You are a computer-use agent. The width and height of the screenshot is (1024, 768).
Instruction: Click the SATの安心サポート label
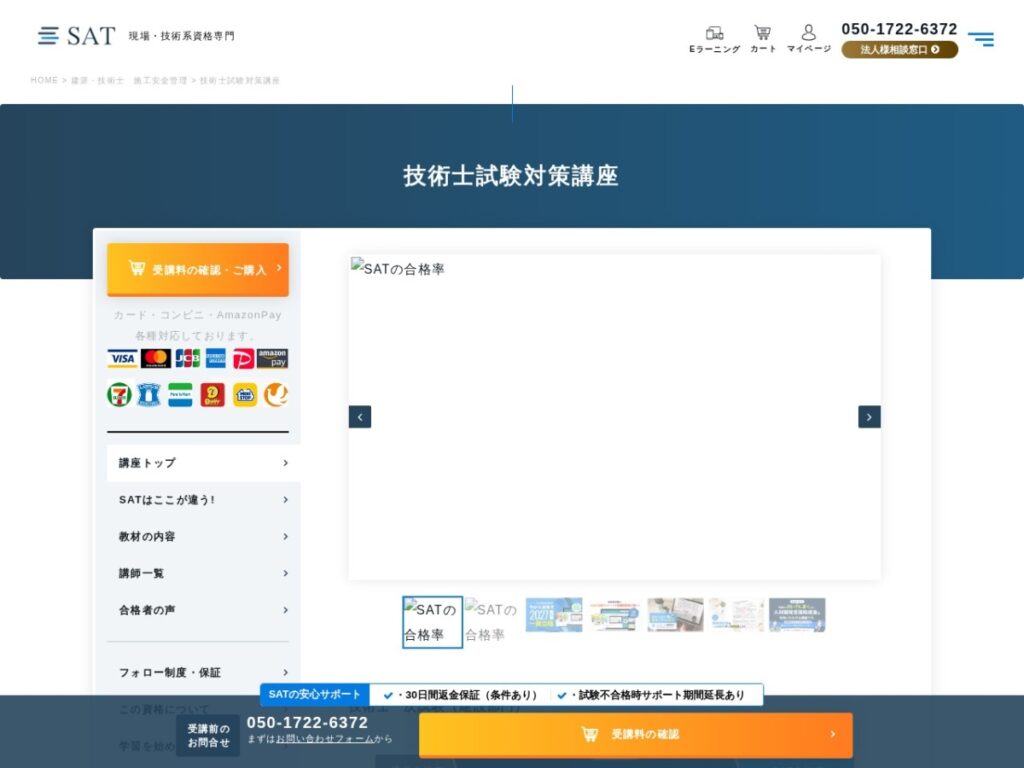[x=315, y=694]
